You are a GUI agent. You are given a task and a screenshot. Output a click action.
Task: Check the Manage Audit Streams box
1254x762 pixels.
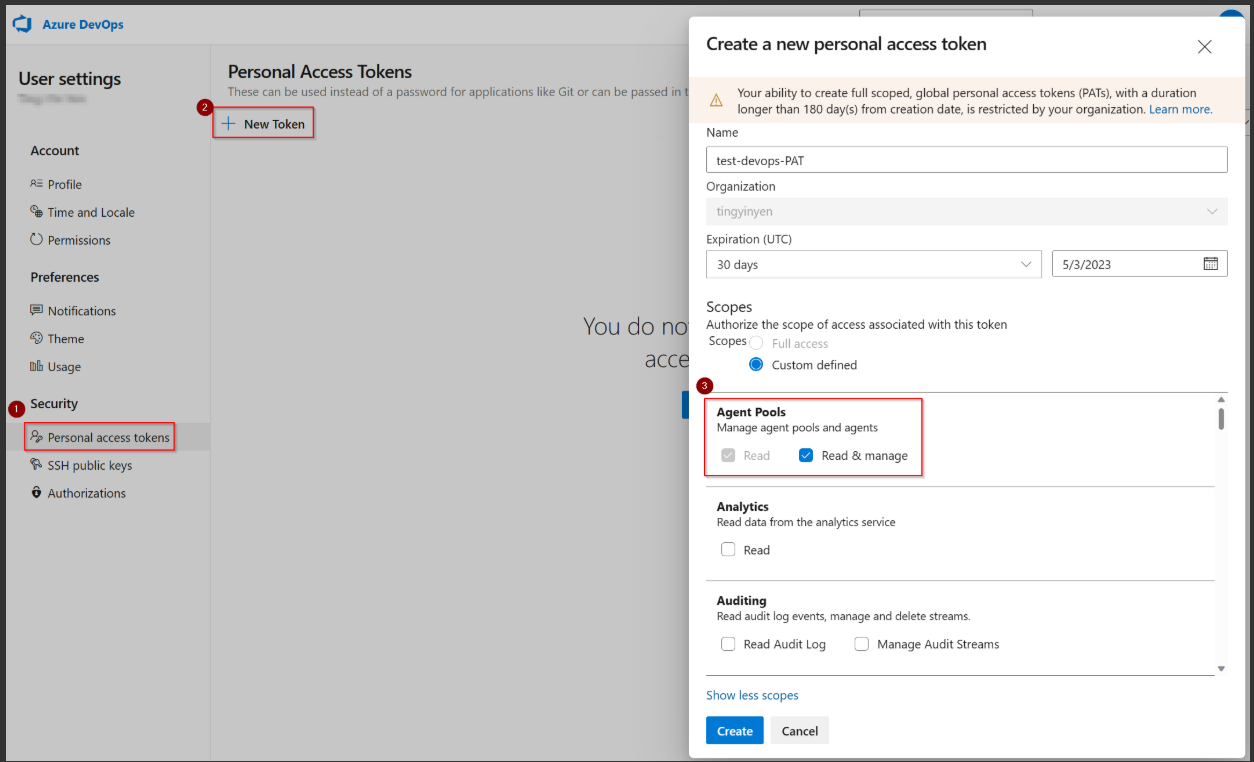(x=861, y=644)
